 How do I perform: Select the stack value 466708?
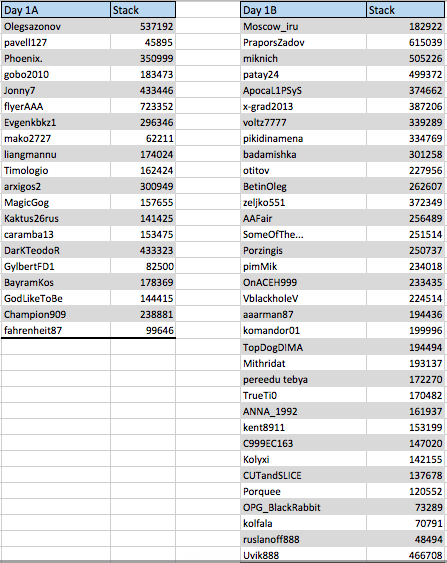[x=405, y=555]
